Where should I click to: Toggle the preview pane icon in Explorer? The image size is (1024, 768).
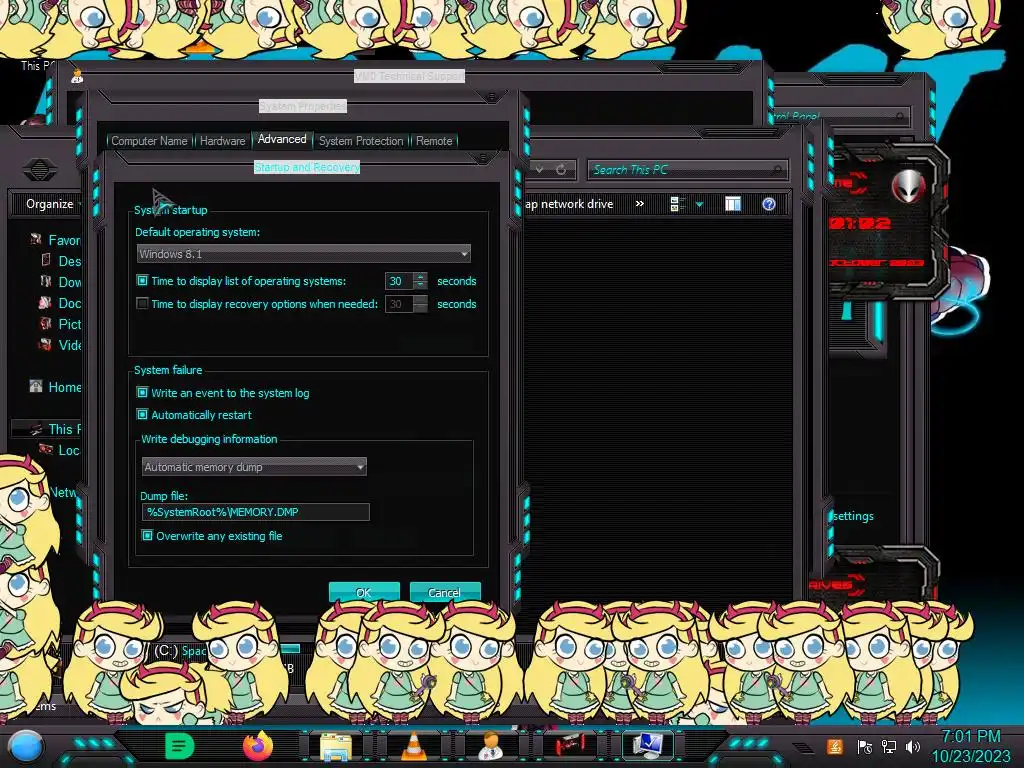733,204
